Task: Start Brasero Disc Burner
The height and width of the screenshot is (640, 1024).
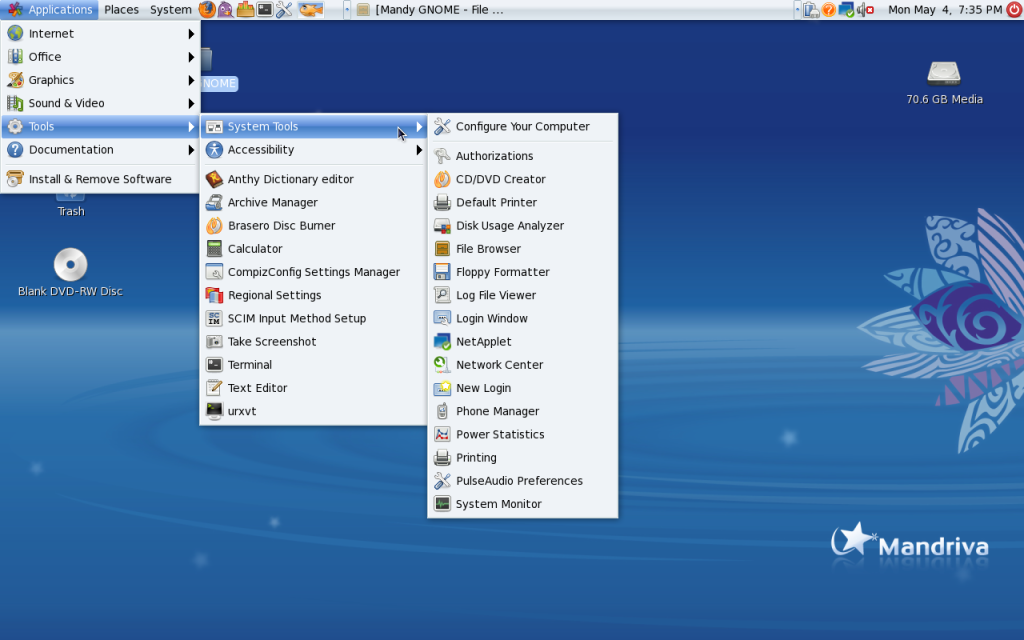Action: (x=313, y=226)
